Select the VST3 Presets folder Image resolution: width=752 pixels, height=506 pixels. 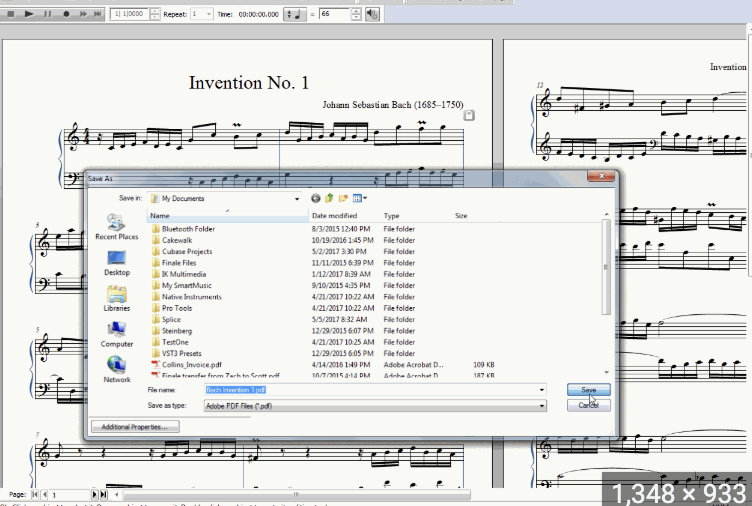pos(181,353)
